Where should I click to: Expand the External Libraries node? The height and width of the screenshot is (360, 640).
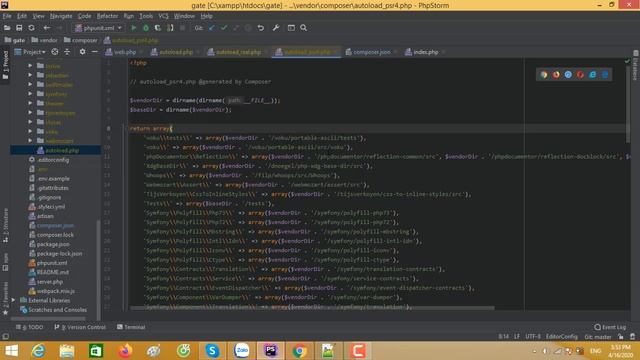[x=13, y=300]
